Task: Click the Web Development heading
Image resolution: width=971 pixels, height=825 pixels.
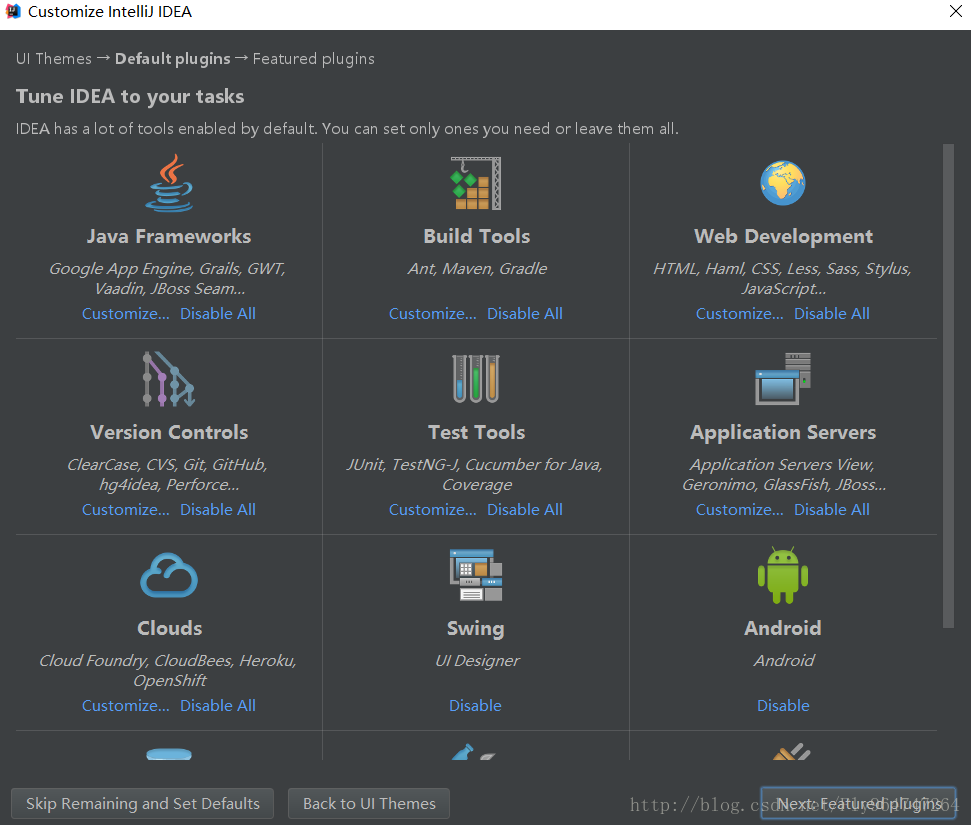Action: pyautogui.click(x=783, y=236)
